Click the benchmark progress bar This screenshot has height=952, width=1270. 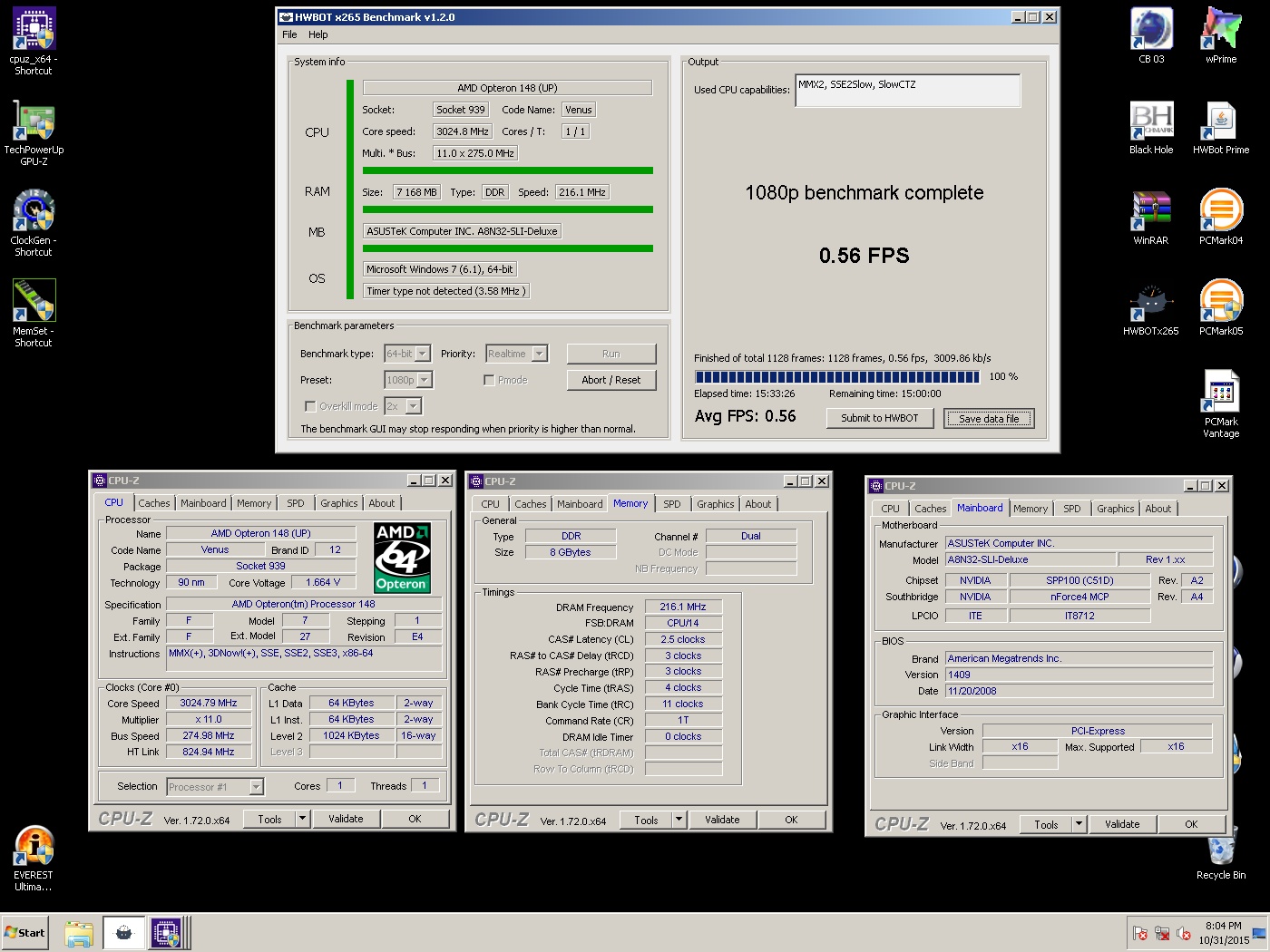coord(837,376)
